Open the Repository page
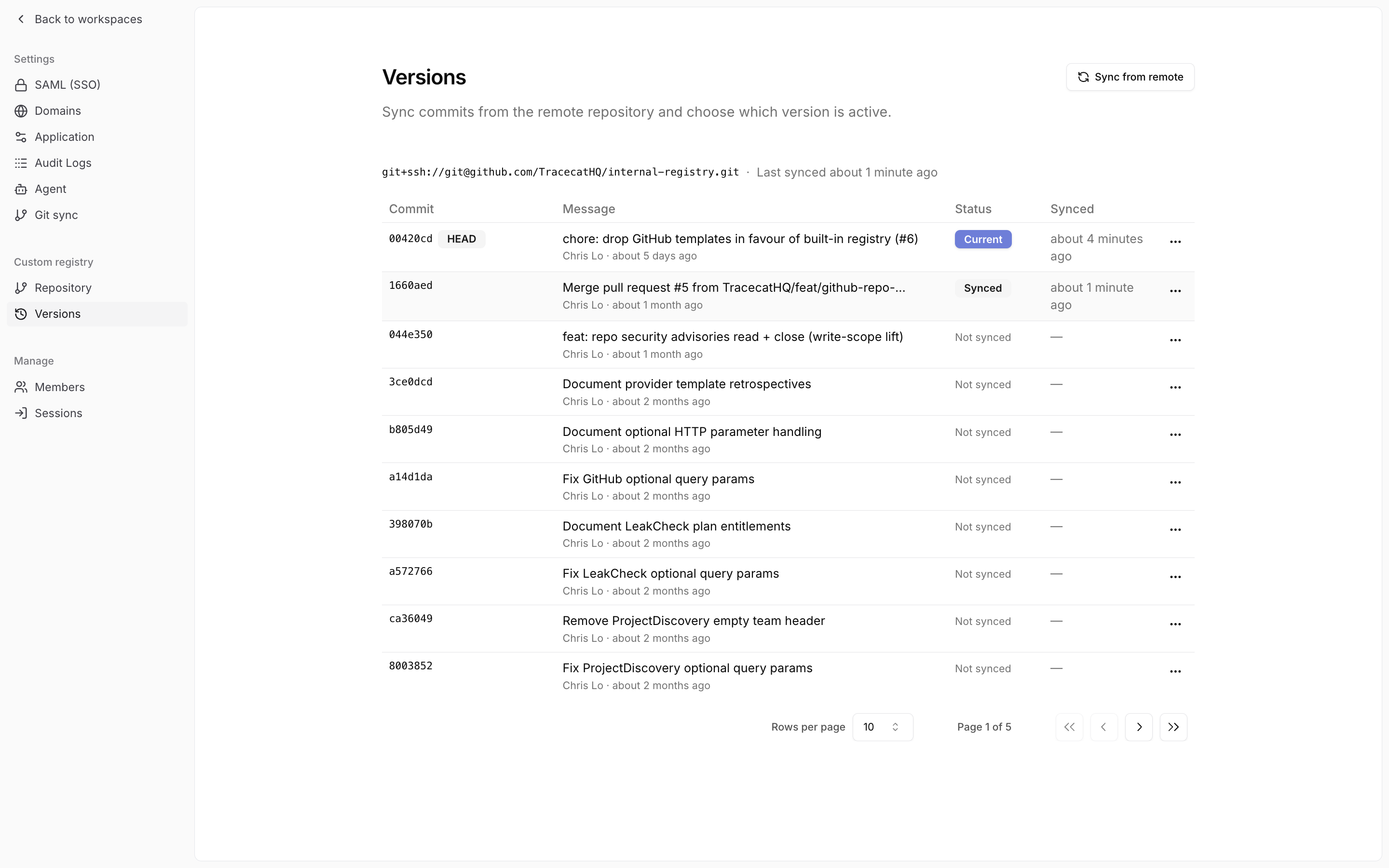This screenshot has width=1389, height=868. pyautogui.click(x=97, y=287)
